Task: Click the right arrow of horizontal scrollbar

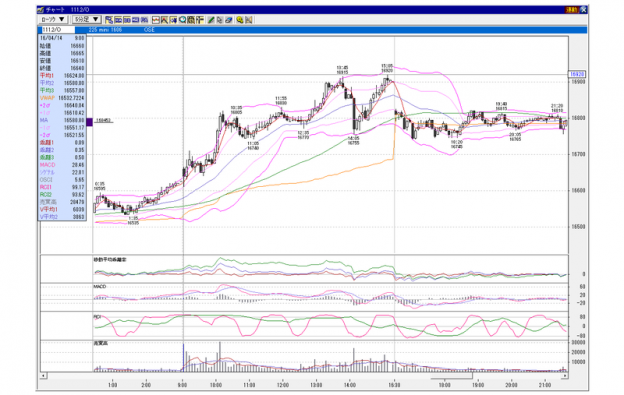Action: [565, 376]
